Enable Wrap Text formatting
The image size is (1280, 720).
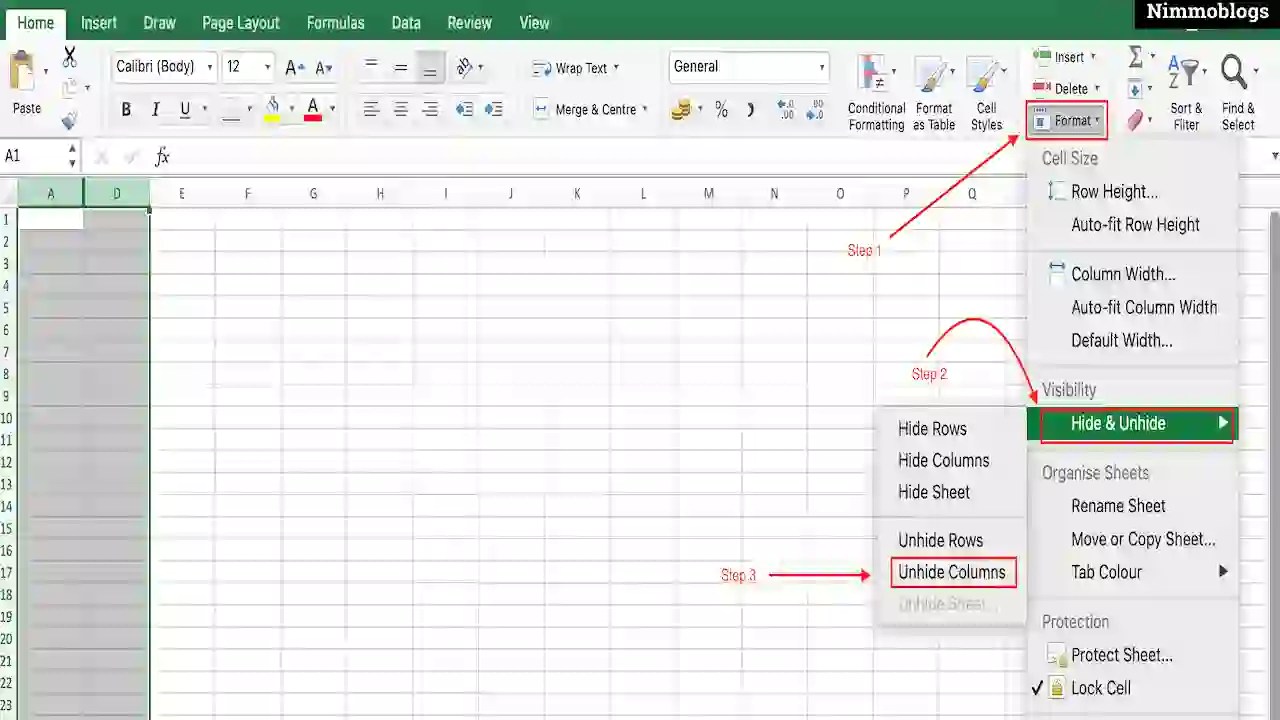576,68
